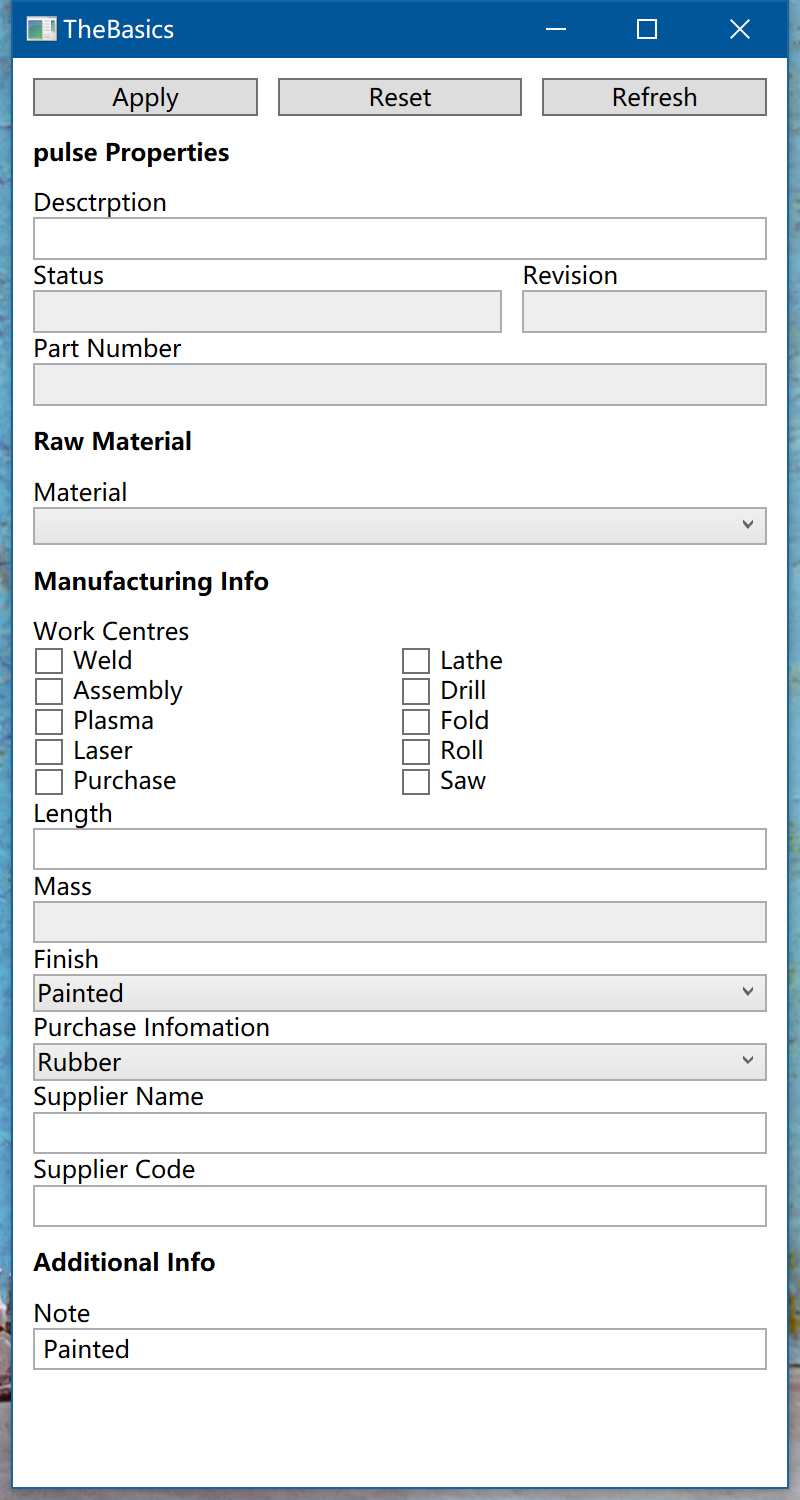Tick the Drill work centre checkbox
This screenshot has width=800, height=1500.
[416, 691]
